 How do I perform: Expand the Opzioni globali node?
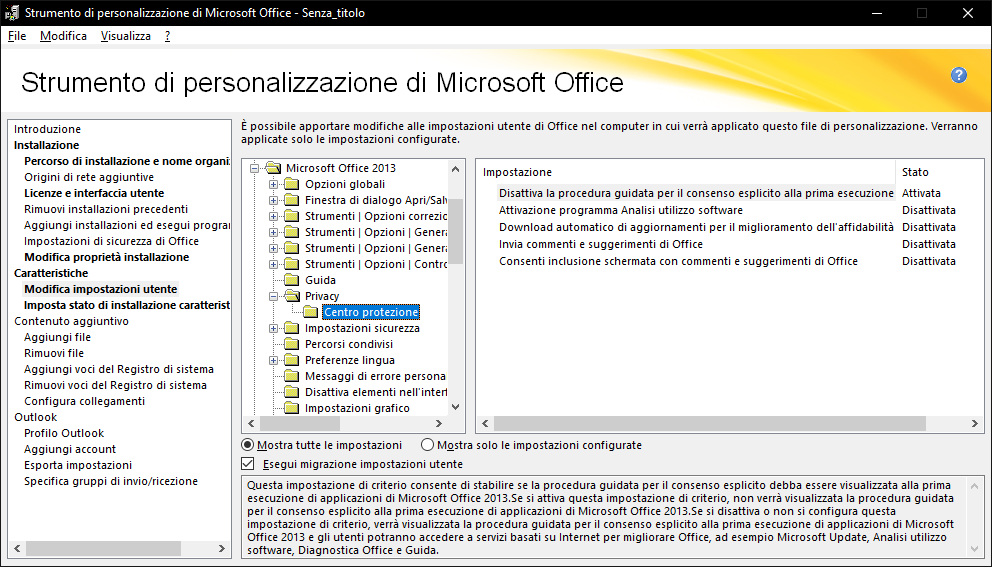pyautogui.click(x=273, y=184)
